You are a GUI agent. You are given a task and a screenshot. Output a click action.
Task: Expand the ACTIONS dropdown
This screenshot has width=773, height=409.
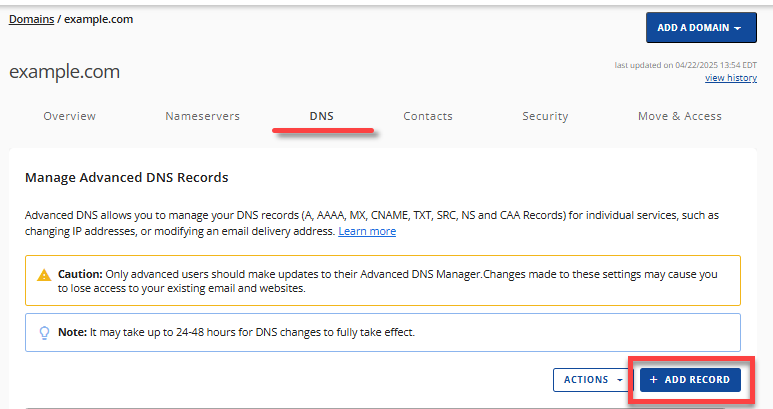pos(593,380)
